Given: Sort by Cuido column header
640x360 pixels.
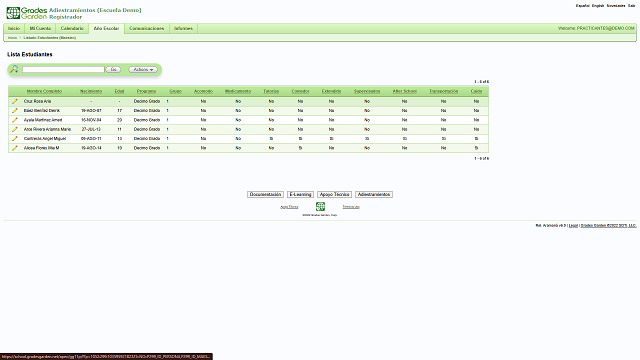Looking at the screenshot, I should [x=476, y=91].
